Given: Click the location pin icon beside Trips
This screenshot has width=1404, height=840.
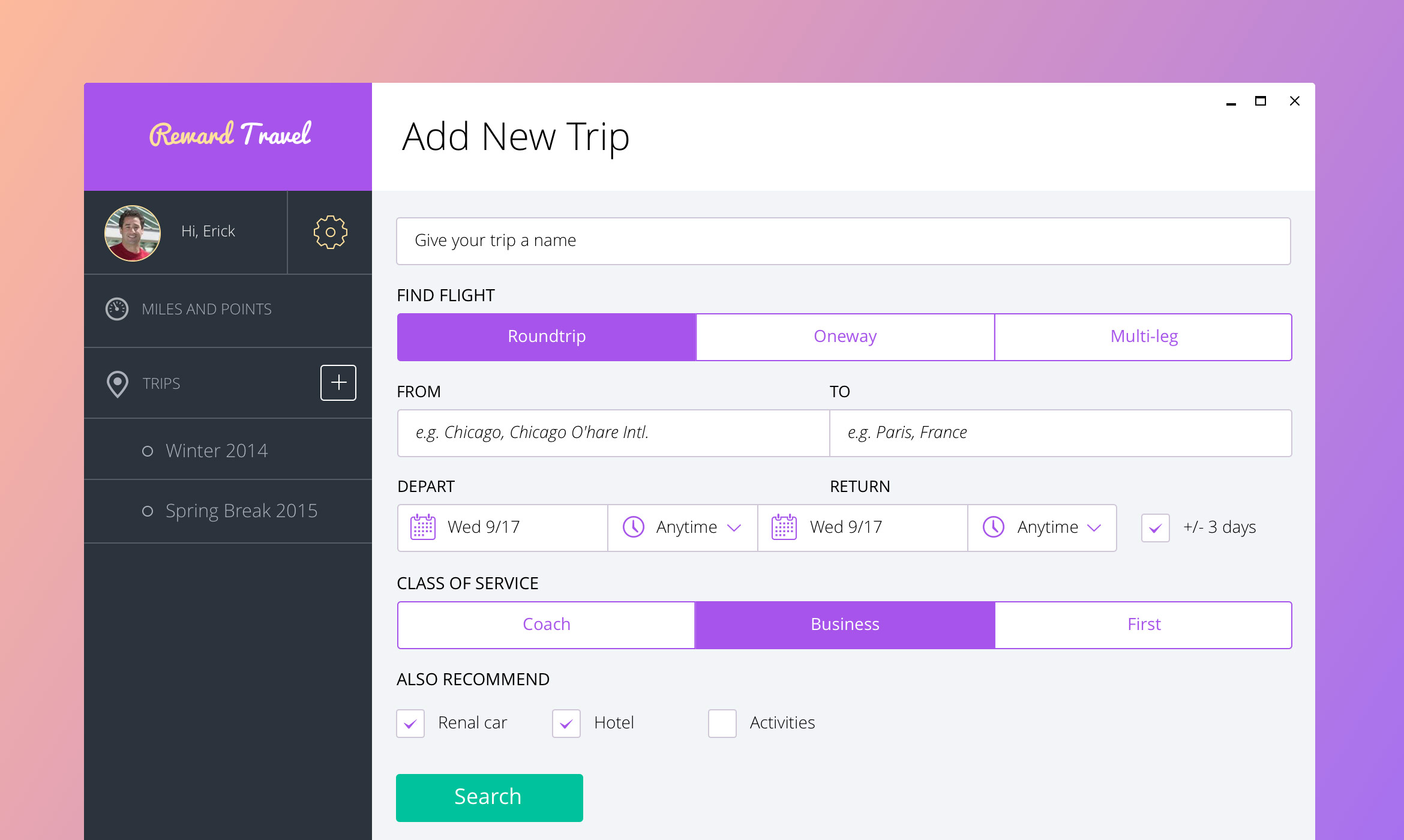Looking at the screenshot, I should 118,384.
